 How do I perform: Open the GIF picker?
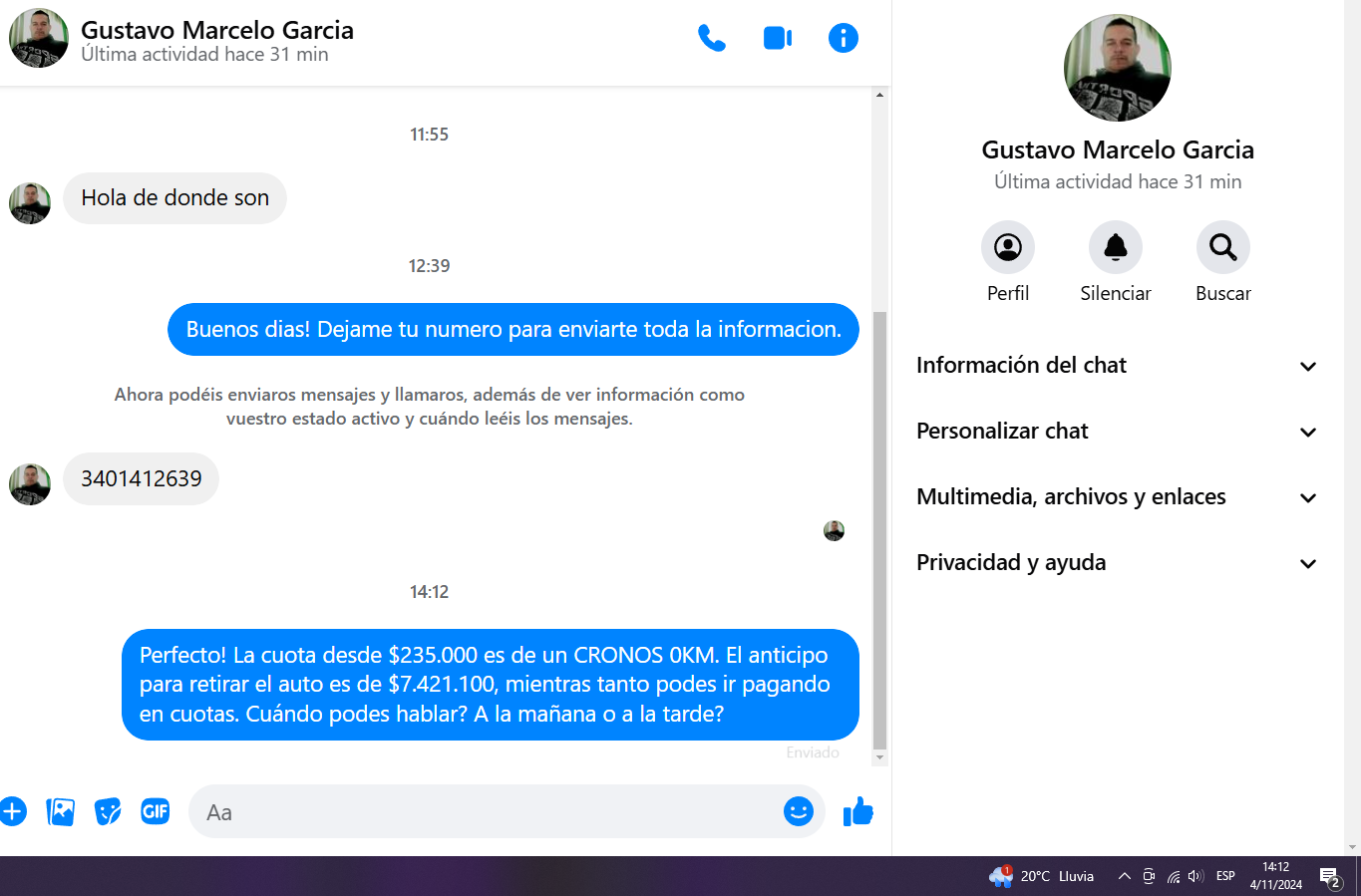point(156,811)
